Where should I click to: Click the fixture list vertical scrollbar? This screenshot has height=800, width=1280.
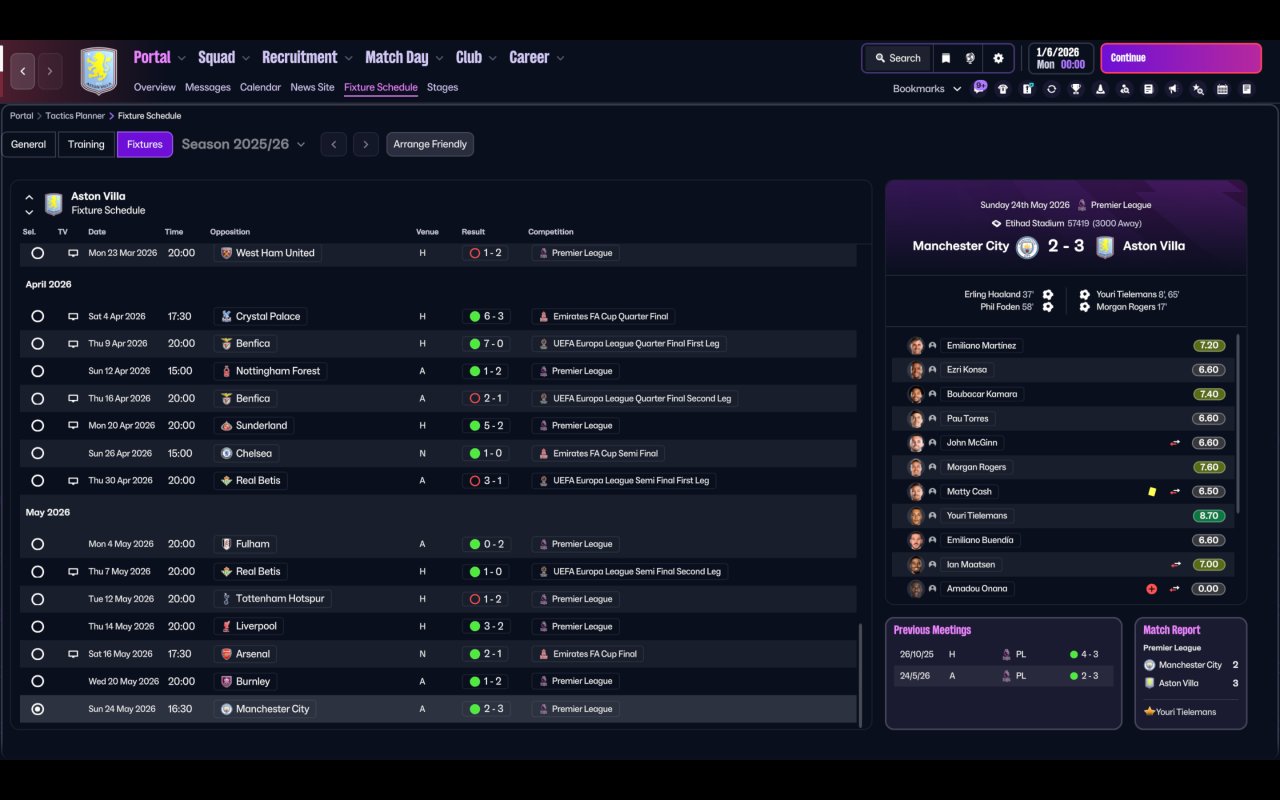860,675
